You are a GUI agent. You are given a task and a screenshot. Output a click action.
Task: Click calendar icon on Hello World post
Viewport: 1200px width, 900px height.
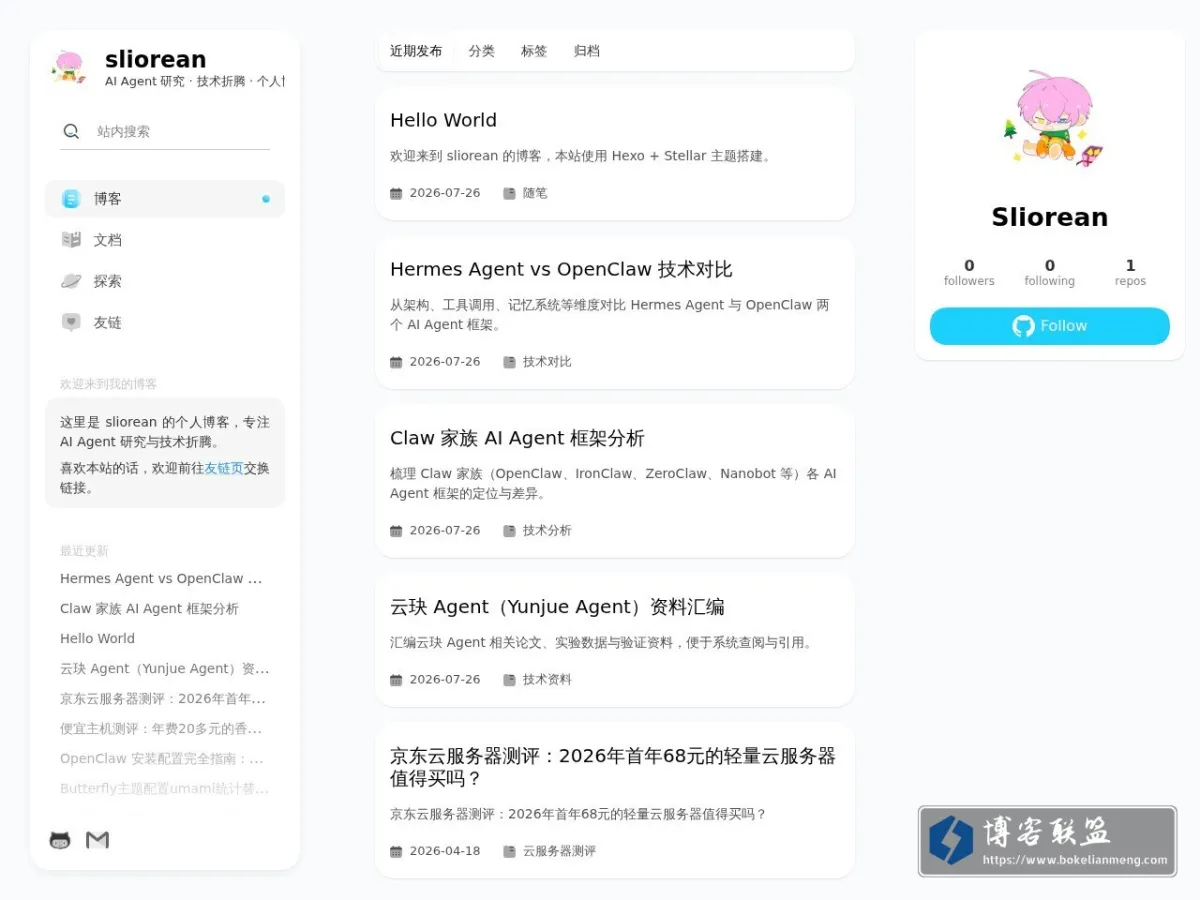(x=396, y=193)
